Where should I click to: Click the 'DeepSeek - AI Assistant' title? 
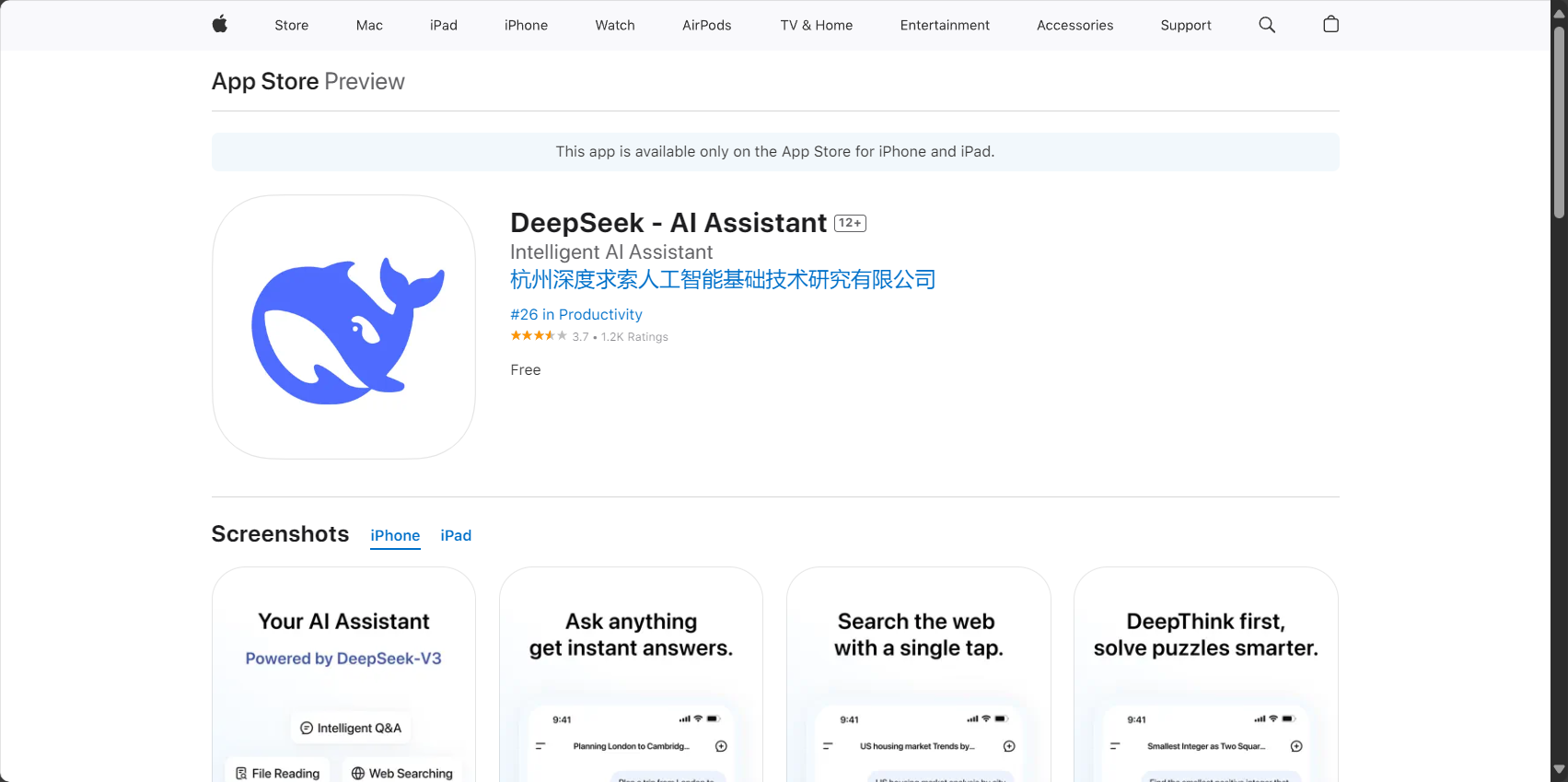pos(668,223)
